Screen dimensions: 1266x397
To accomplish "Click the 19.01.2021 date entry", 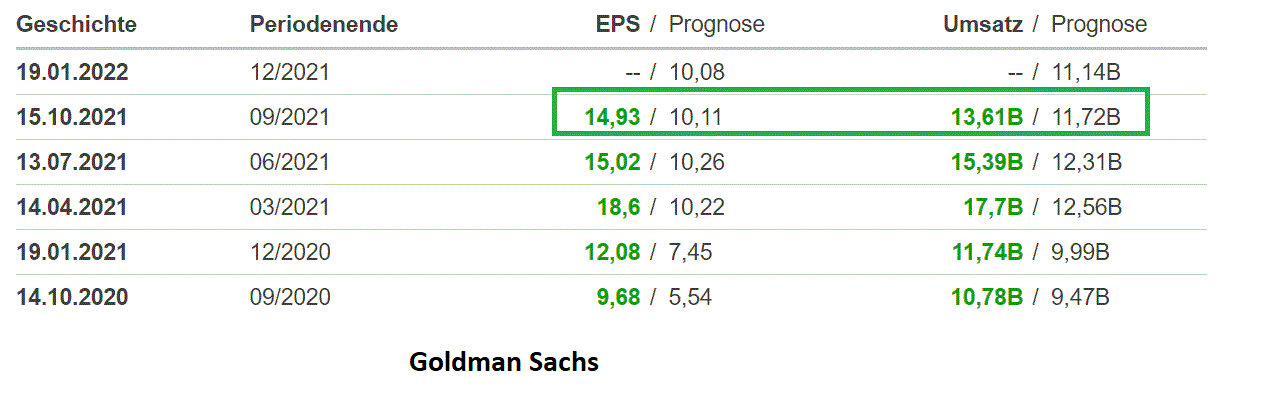I will pos(72,252).
